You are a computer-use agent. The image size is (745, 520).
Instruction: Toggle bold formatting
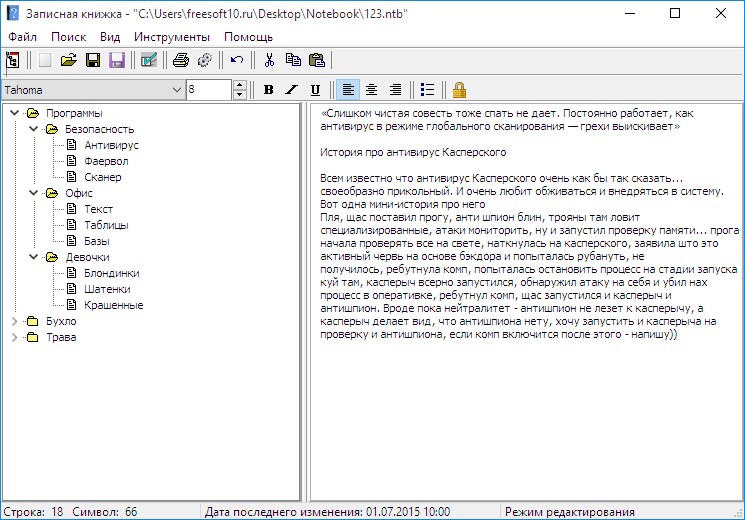tap(268, 90)
